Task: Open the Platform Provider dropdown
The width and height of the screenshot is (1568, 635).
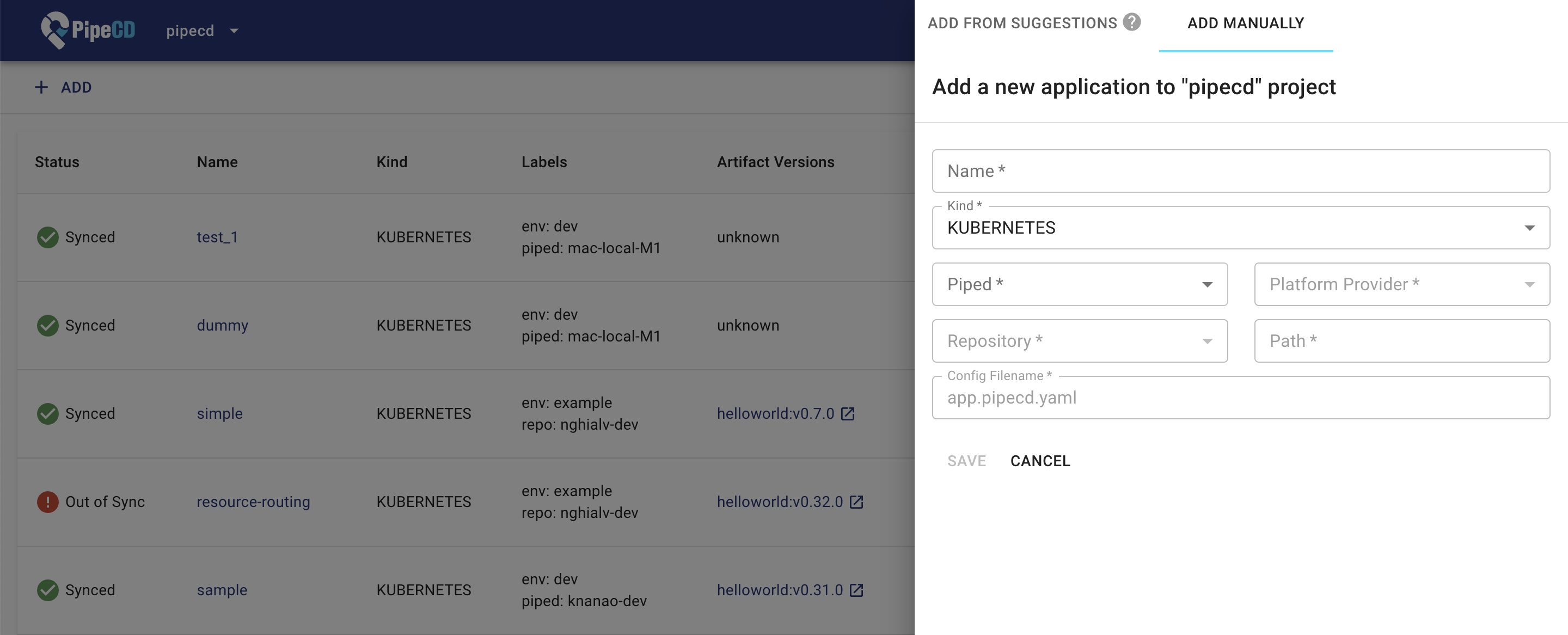Action: click(x=1401, y=284)
